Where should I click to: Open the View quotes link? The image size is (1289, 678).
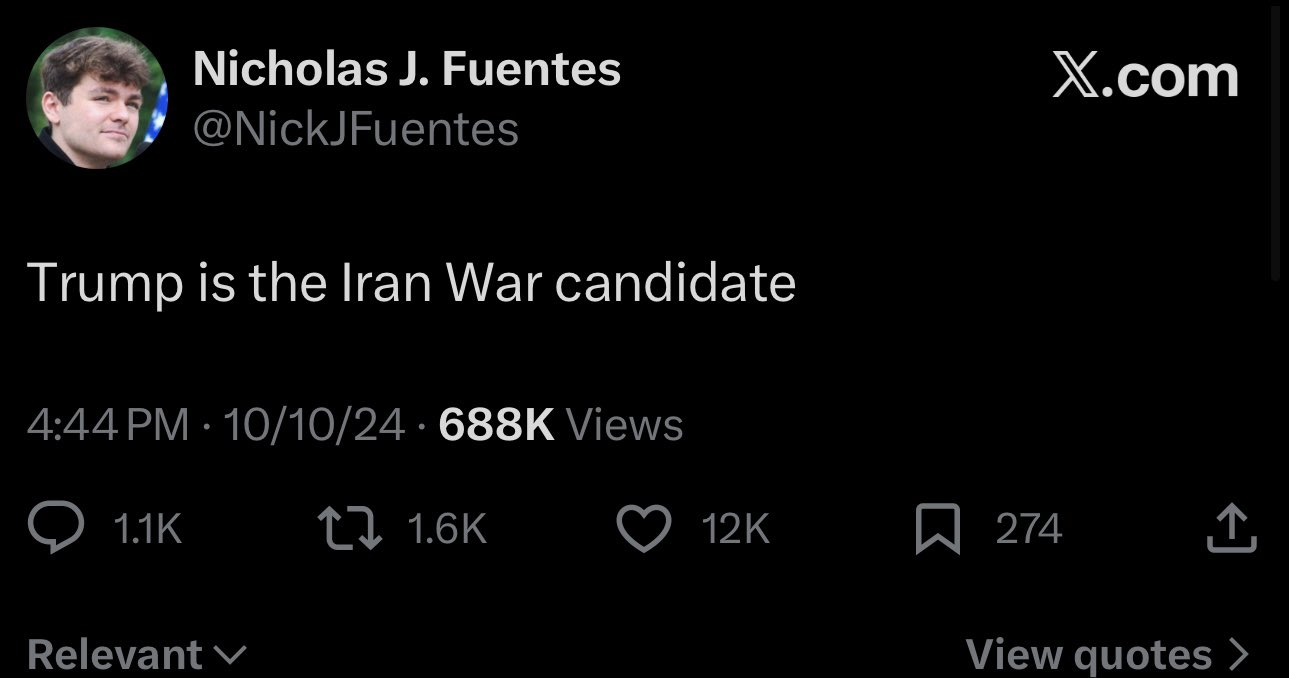point(1108,654)
